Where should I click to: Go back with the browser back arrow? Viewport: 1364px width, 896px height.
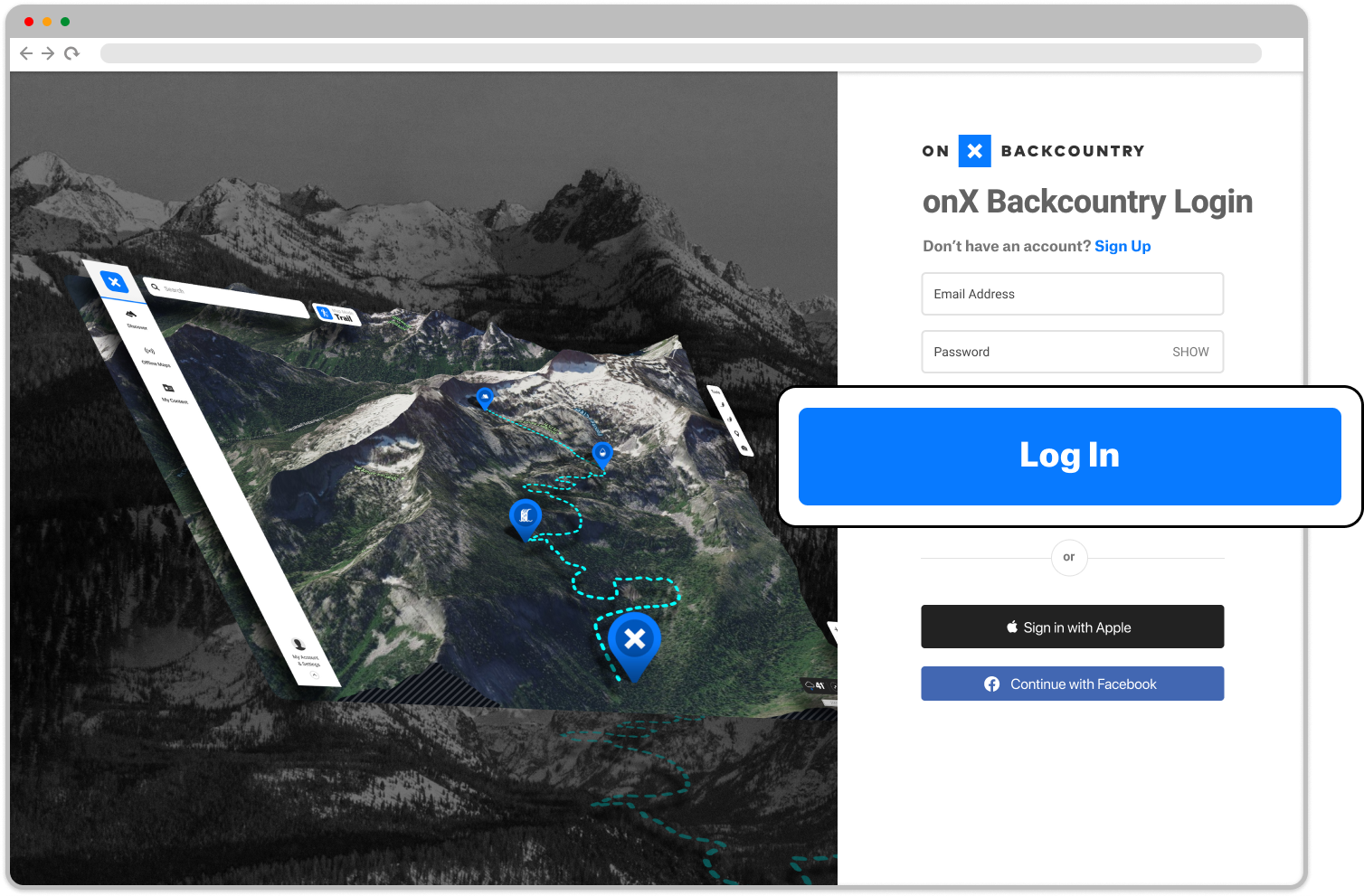coord(26,53)
